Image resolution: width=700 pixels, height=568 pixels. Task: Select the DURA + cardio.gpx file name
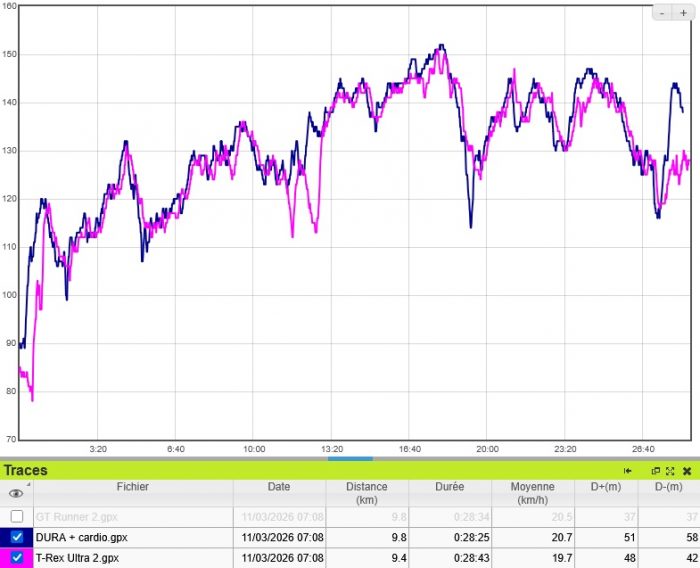[x=82, y=538]
